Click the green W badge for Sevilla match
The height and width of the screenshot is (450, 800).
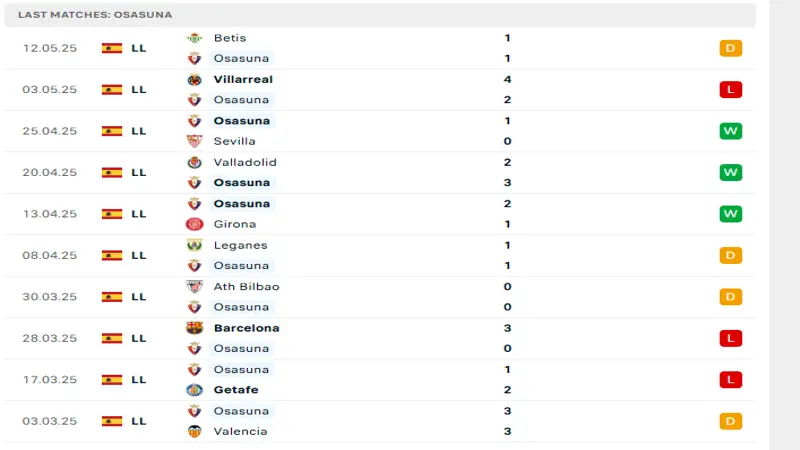[x=730, y=131]
